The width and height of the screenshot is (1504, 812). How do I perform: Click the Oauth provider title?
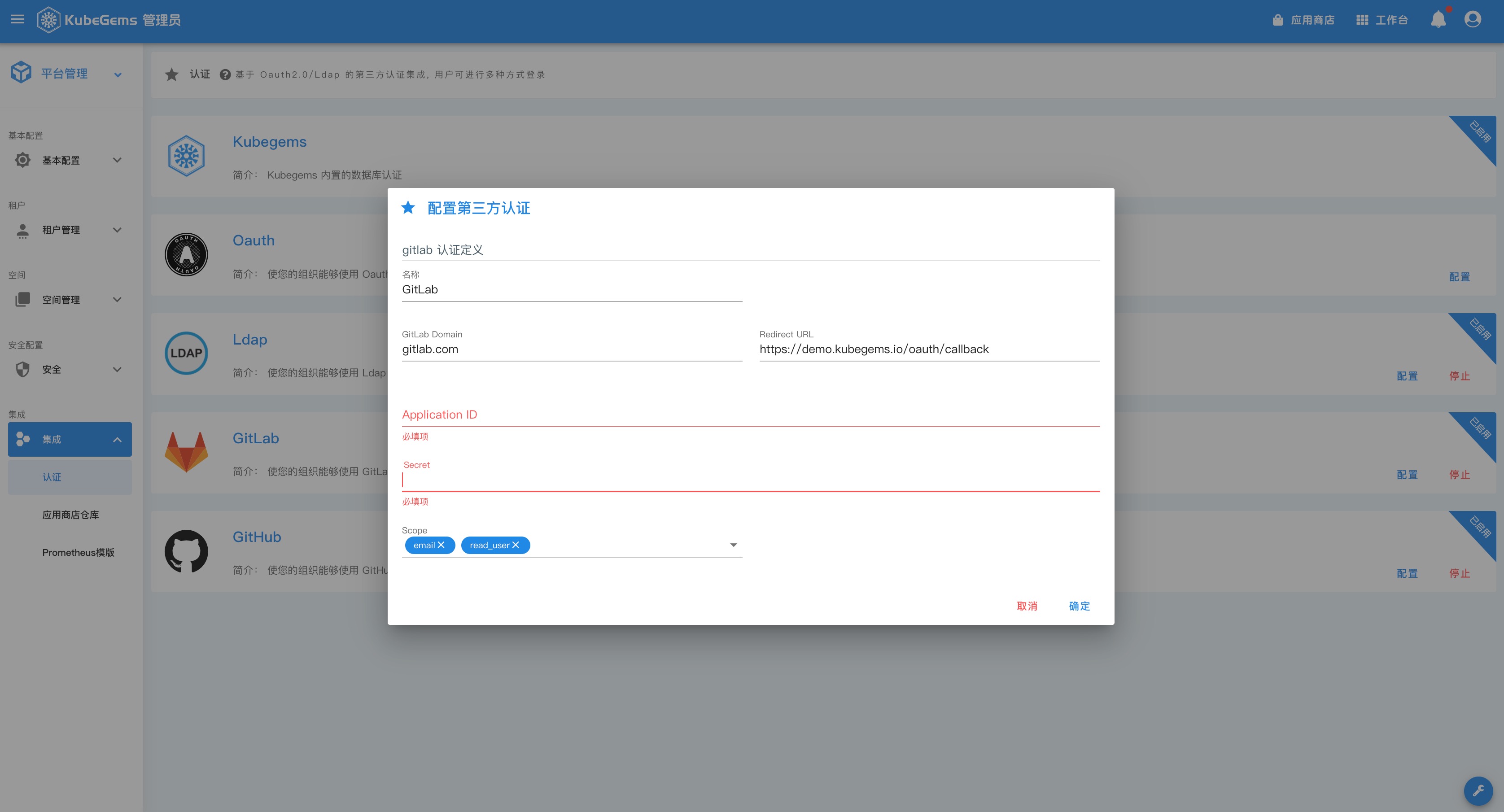(x=254, y=240)
